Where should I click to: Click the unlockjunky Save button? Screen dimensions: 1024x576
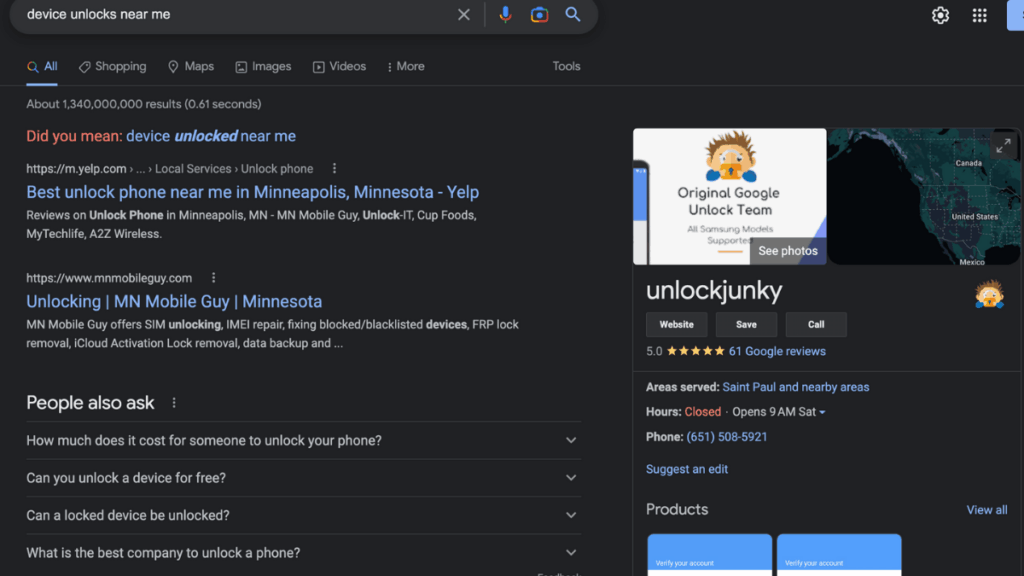[x=746, y=325]
